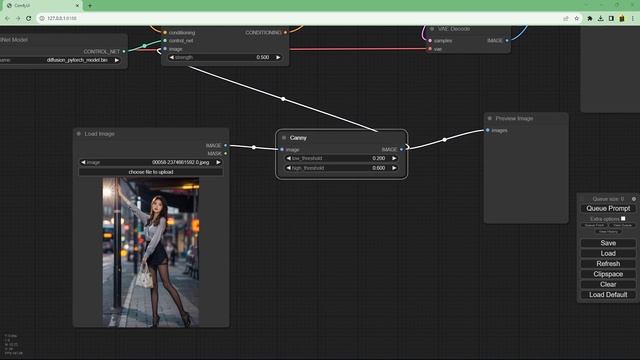This screenshot has height=360, width=640.
Task: Click the strength value field 0.500
Action: (262, 58)
